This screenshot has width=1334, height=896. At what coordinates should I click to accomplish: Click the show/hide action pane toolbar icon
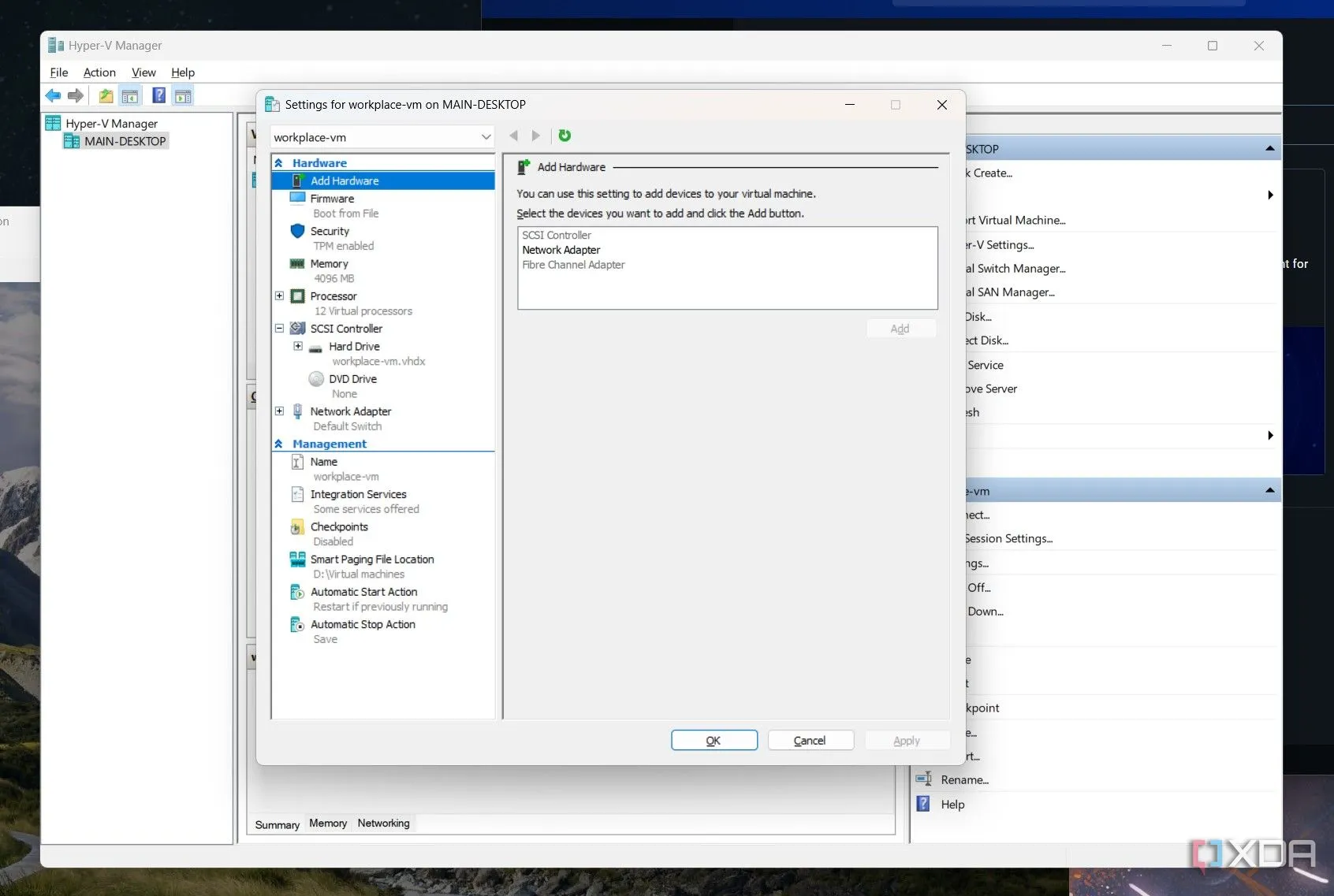(184, 95)
